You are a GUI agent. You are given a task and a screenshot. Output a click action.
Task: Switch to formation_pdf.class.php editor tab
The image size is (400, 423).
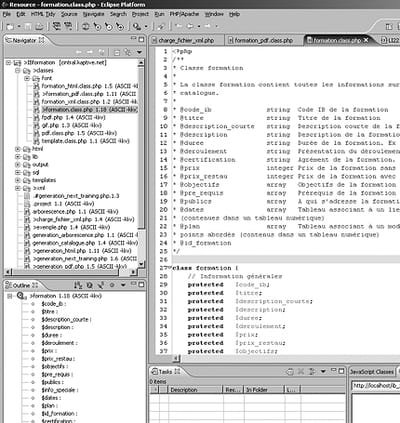(x=263, y=40)
